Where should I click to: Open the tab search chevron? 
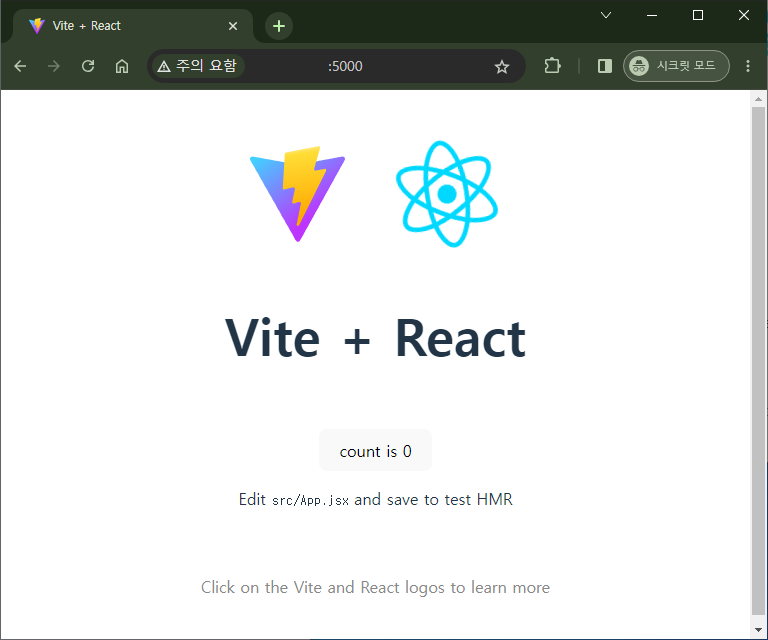pos(606,15)
